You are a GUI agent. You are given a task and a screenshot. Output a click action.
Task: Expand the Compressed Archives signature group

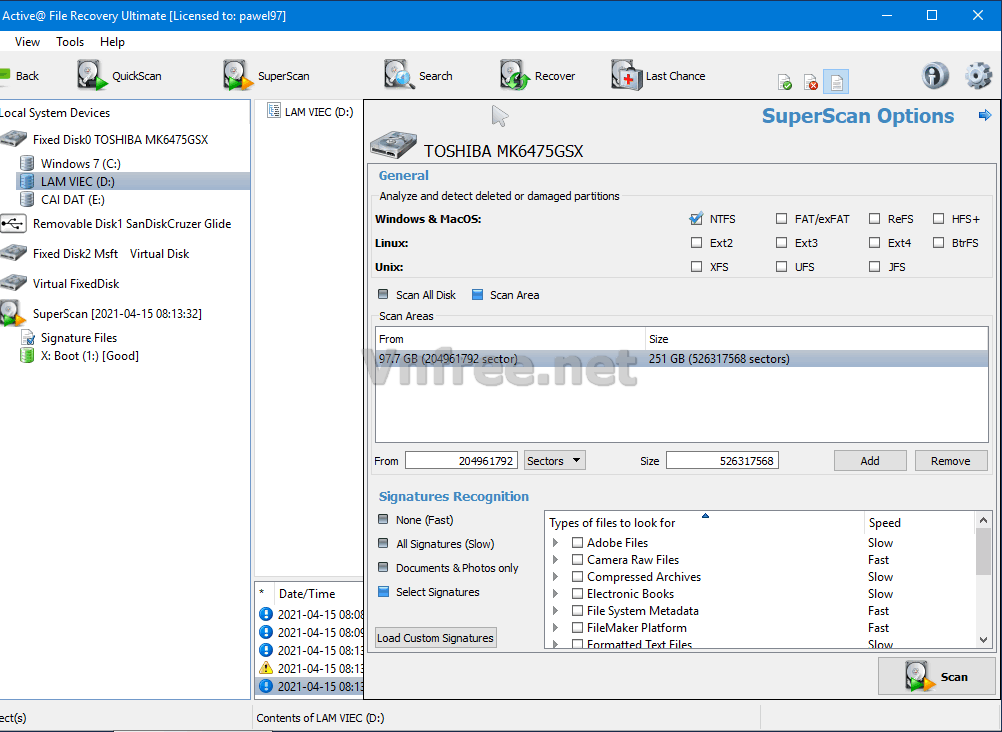click(556, 577)
